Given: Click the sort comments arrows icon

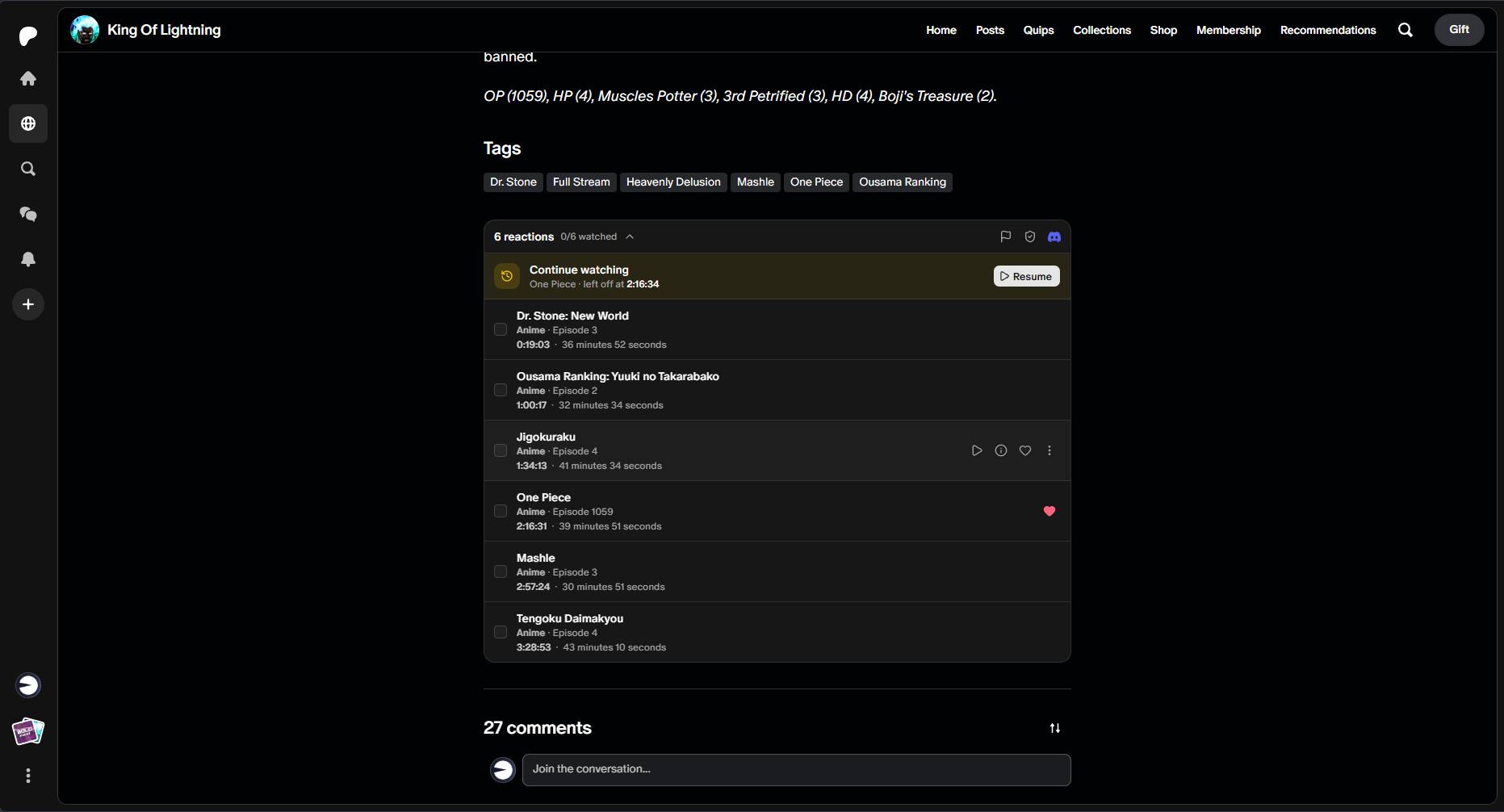Looking at the screenshot, I should [x=1055, y=728].
